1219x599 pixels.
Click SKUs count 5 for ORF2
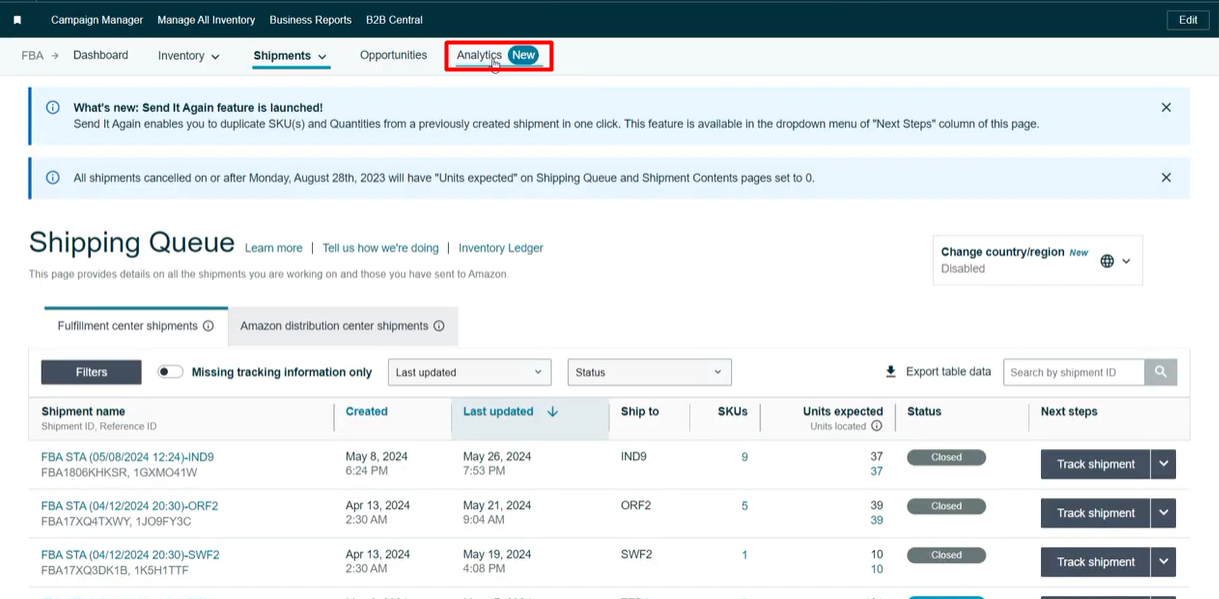point(744,506)
